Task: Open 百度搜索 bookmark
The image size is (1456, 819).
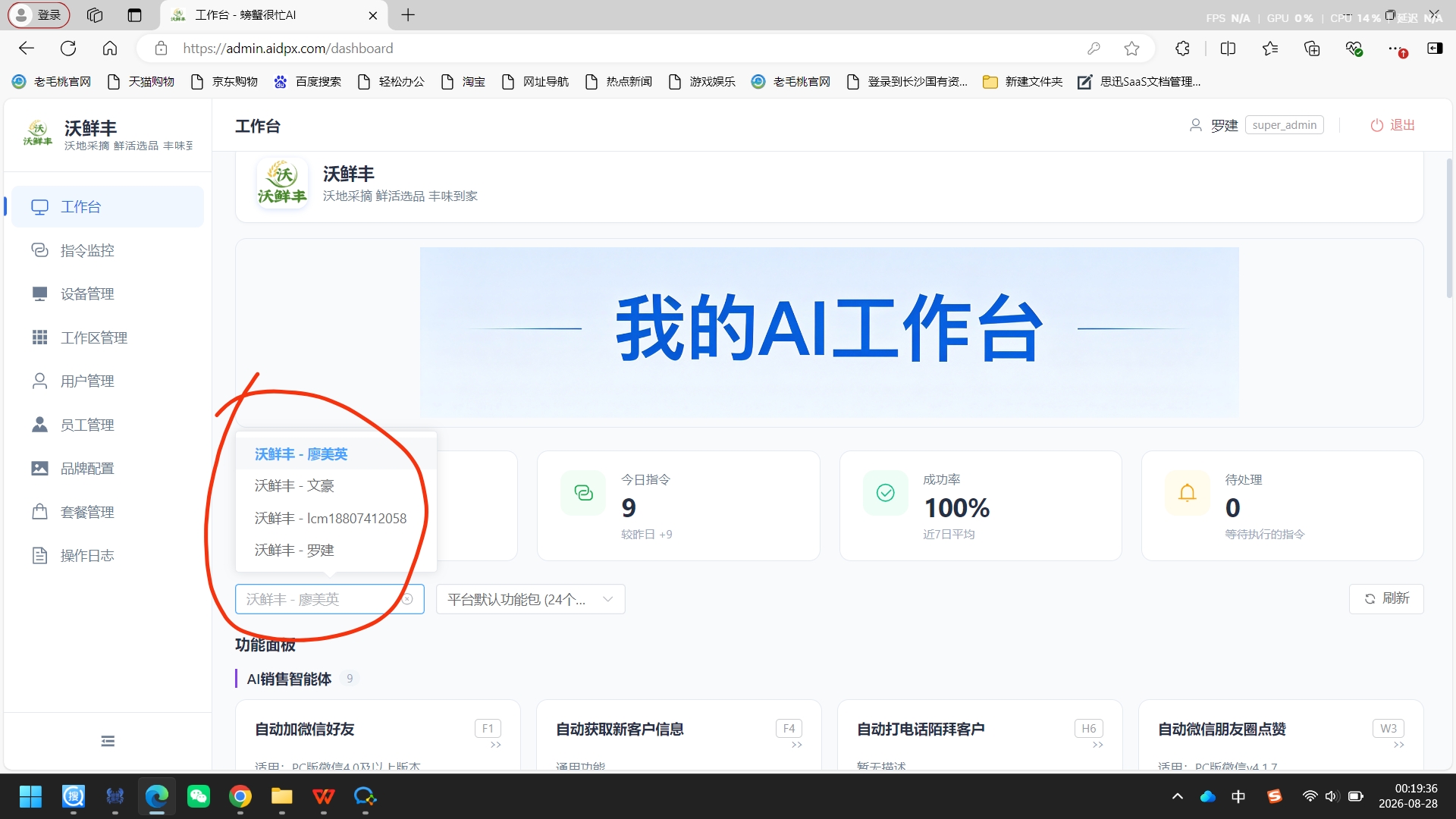Action: [x=307, y=82]
